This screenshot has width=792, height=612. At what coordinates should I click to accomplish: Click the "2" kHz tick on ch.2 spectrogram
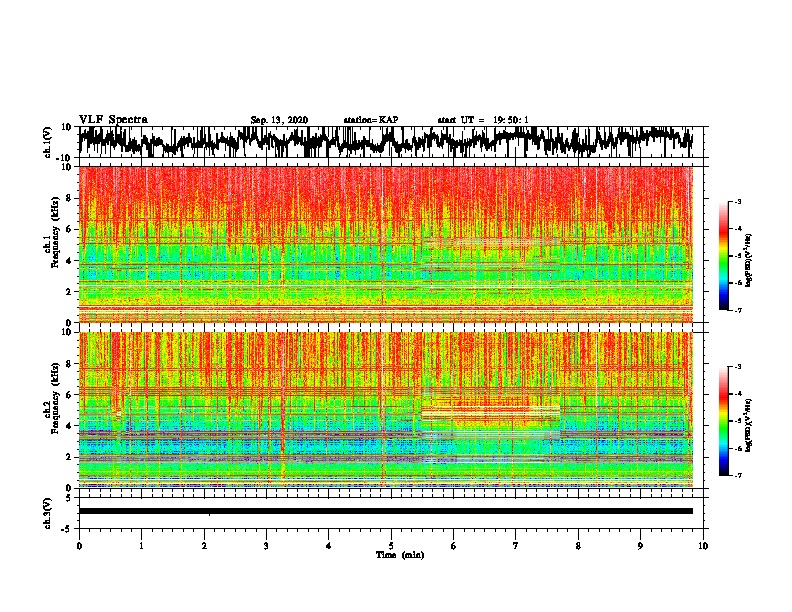pyautogui.click(x=69, y=457)
